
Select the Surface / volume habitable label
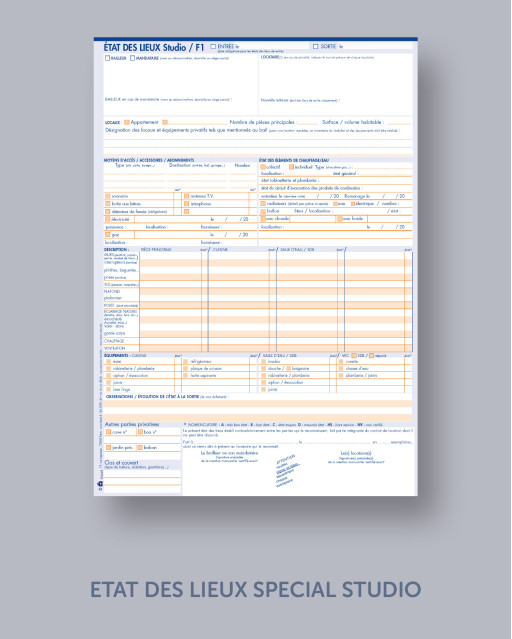[x=353, y=122]
